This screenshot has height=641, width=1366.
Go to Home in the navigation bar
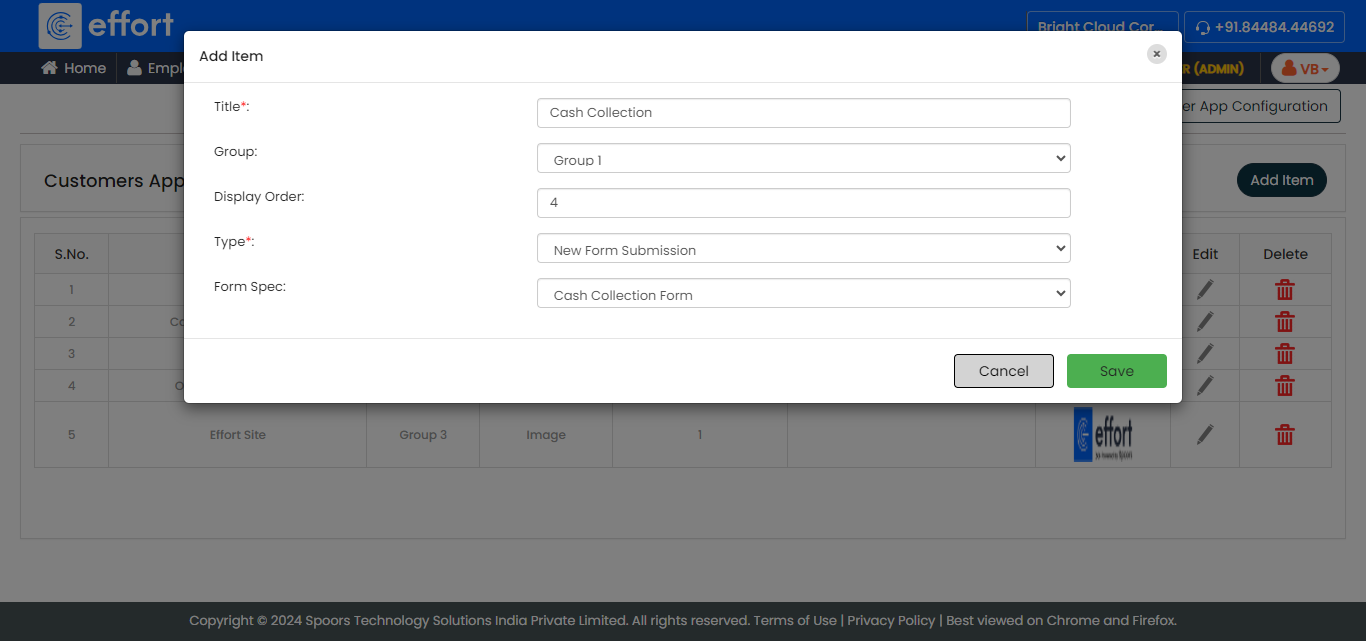[73, 68]
